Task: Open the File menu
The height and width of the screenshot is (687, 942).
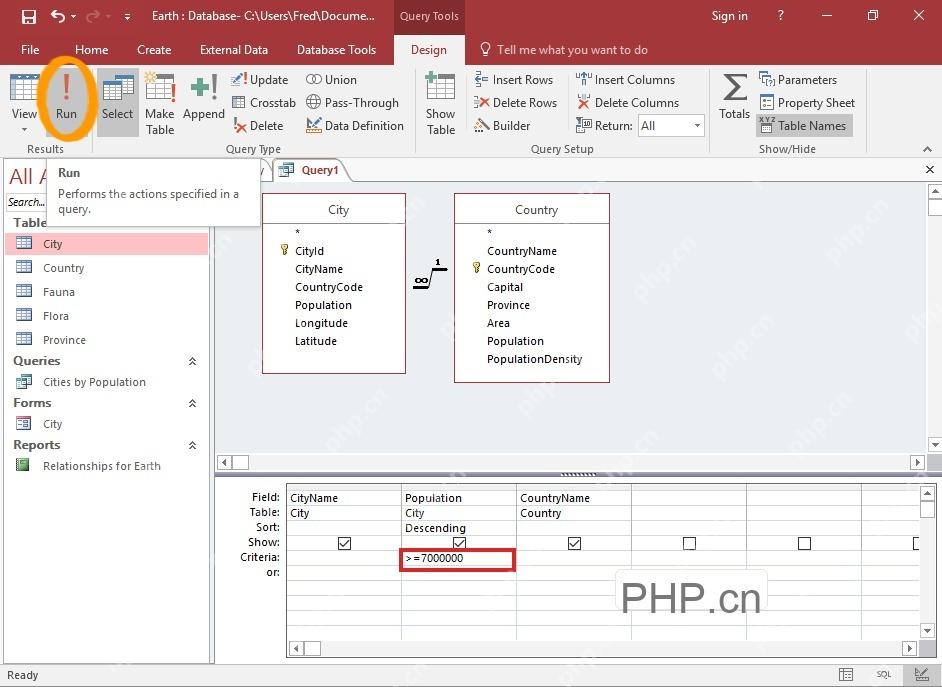Action: (x=30, y=50)
